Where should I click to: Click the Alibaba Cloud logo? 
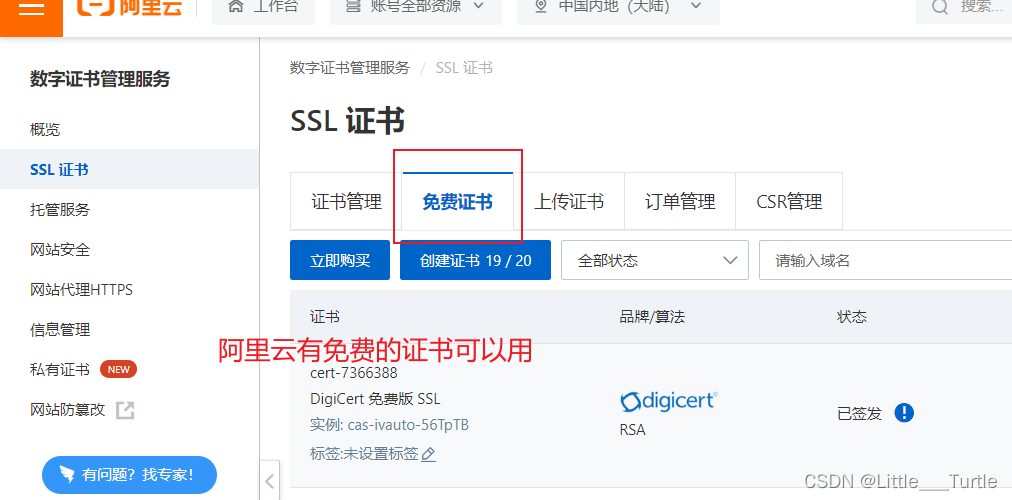[x=129, y=6]
